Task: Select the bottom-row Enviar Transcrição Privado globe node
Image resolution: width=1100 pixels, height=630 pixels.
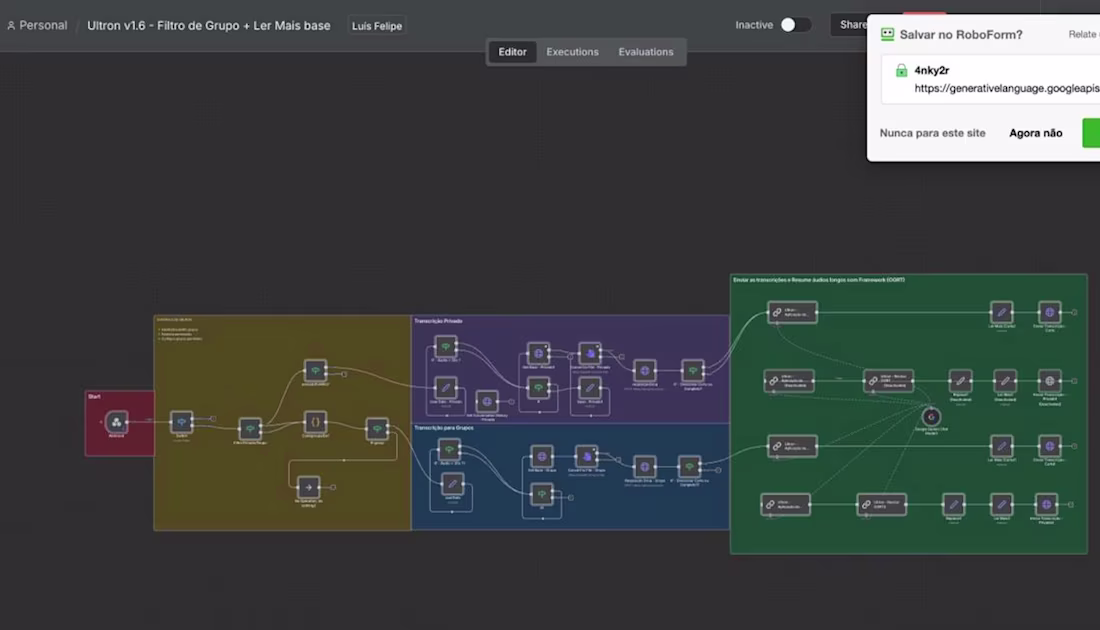Action: [x=1046, y=504]
